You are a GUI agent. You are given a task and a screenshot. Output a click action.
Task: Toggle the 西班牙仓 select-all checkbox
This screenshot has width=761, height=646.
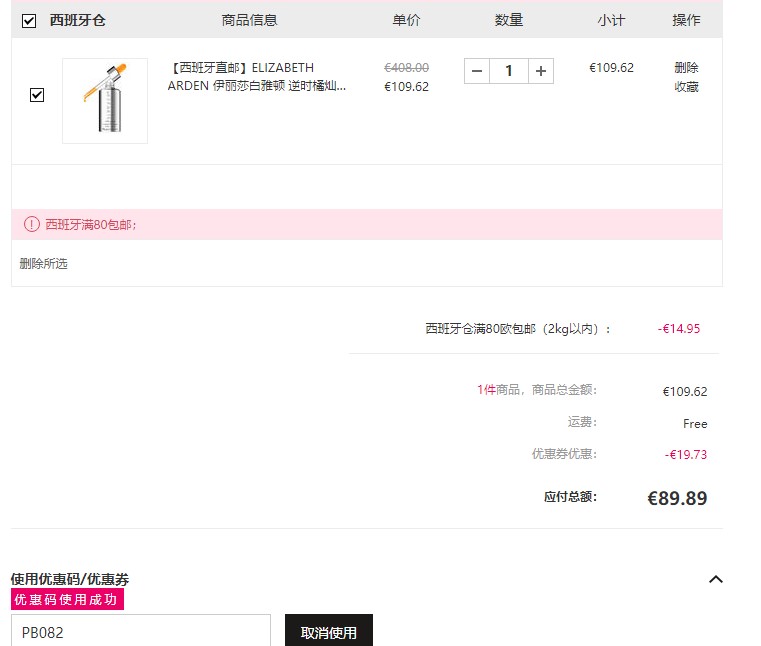click(x=29, y=21)
